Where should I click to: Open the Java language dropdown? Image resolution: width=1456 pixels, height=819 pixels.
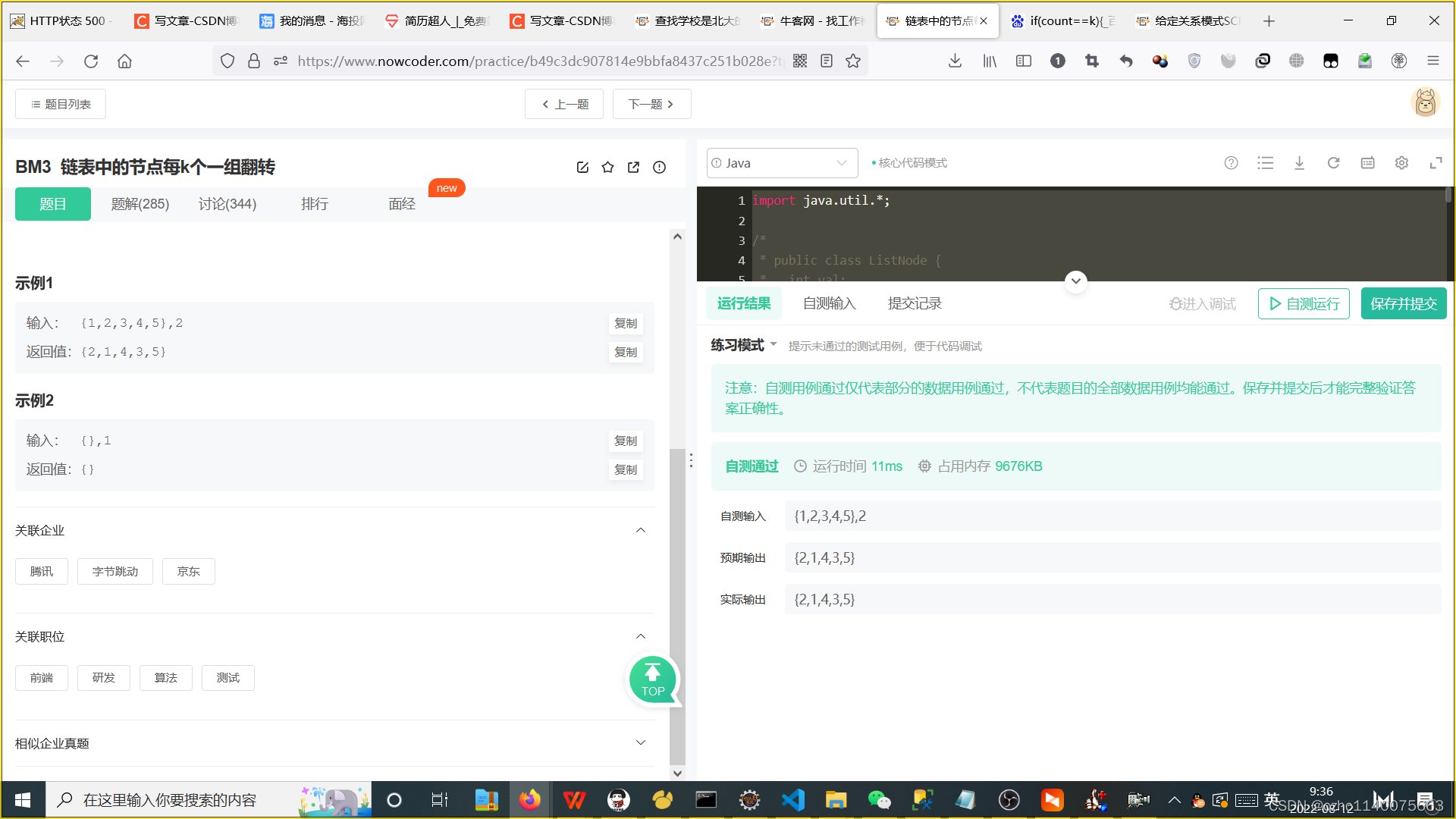[782, 162]
